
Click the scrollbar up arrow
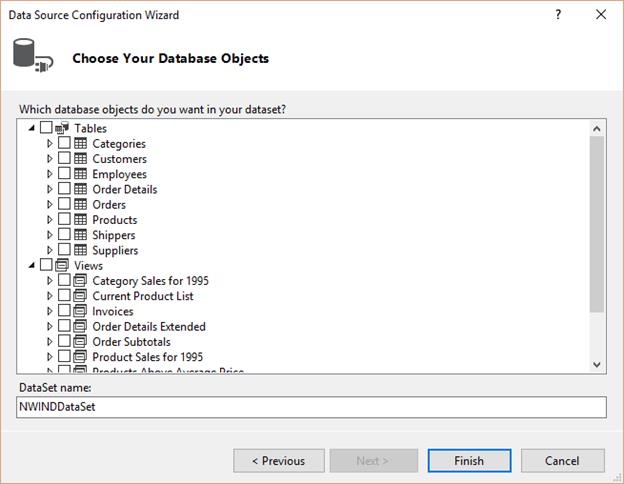597,129
